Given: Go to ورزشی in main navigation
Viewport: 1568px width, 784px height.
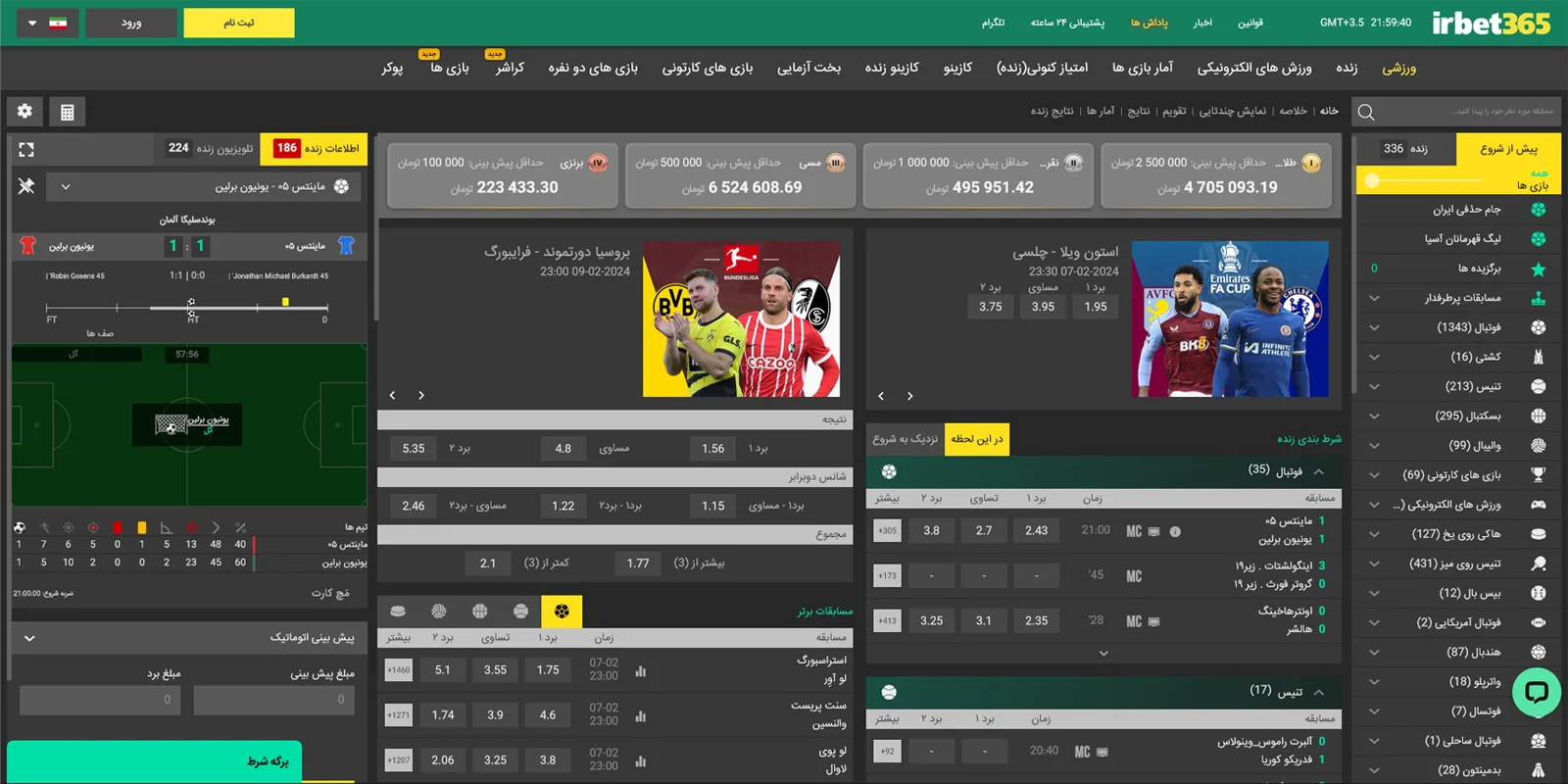Looking at the screenshot, I should tap(1398, 68).
